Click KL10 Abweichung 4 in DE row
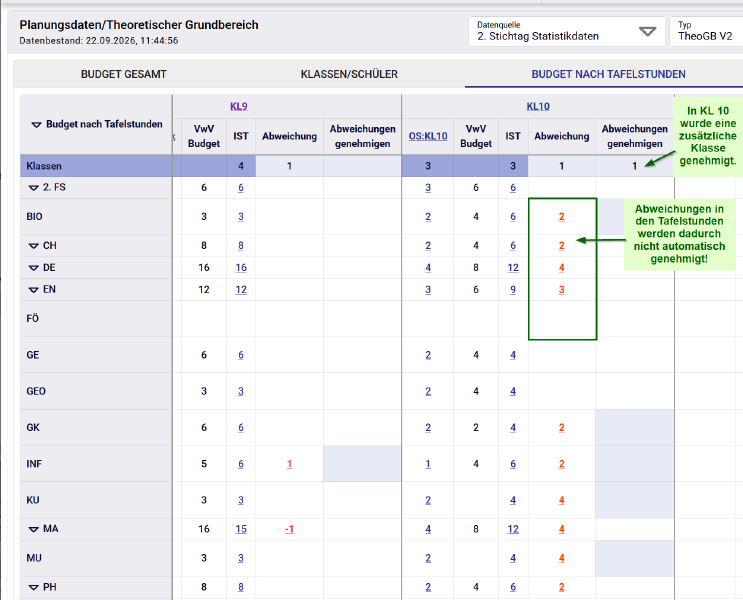The width and height of the screenshot is (743, 600). [562, 268]
